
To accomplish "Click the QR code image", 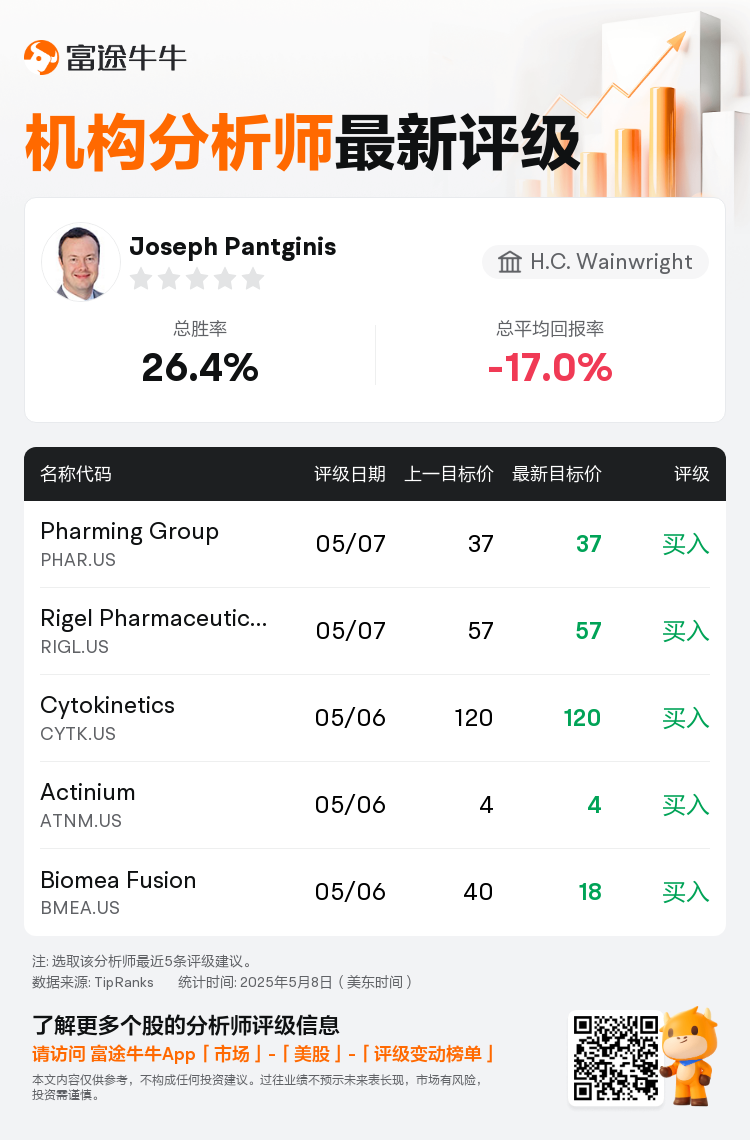I will click(616, 1059).
